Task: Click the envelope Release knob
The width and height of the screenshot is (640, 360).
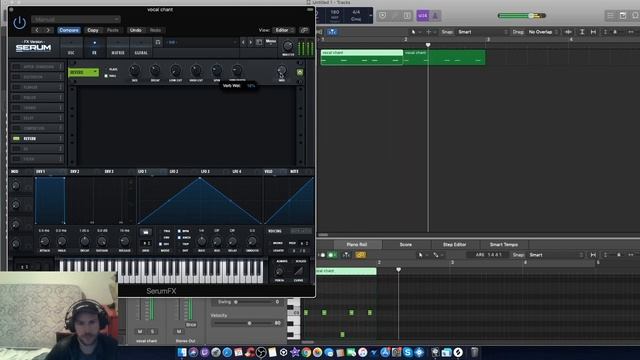Action: click(x=124, y=241)
